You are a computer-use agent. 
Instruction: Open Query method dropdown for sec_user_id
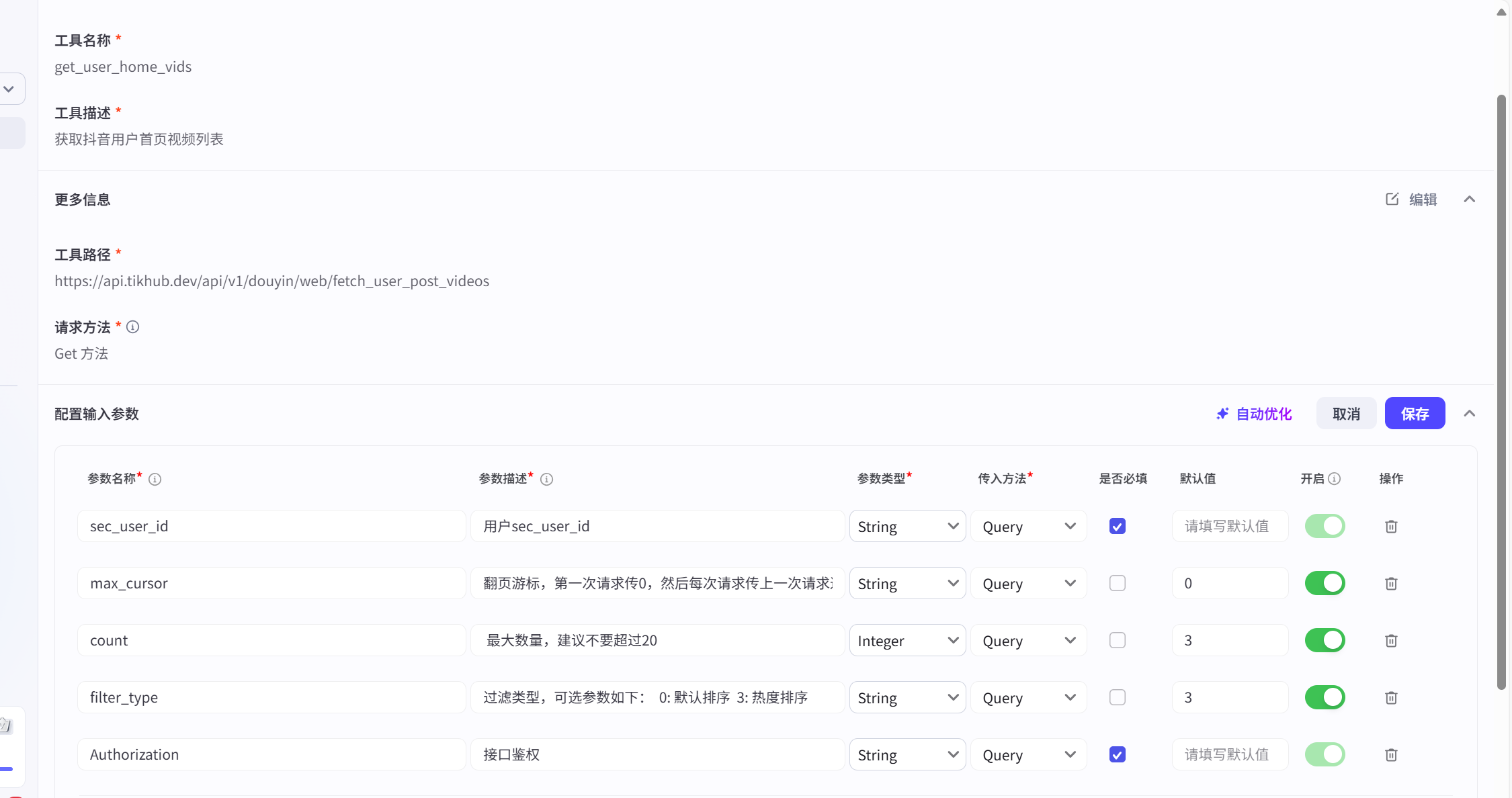click(1028, 526)
